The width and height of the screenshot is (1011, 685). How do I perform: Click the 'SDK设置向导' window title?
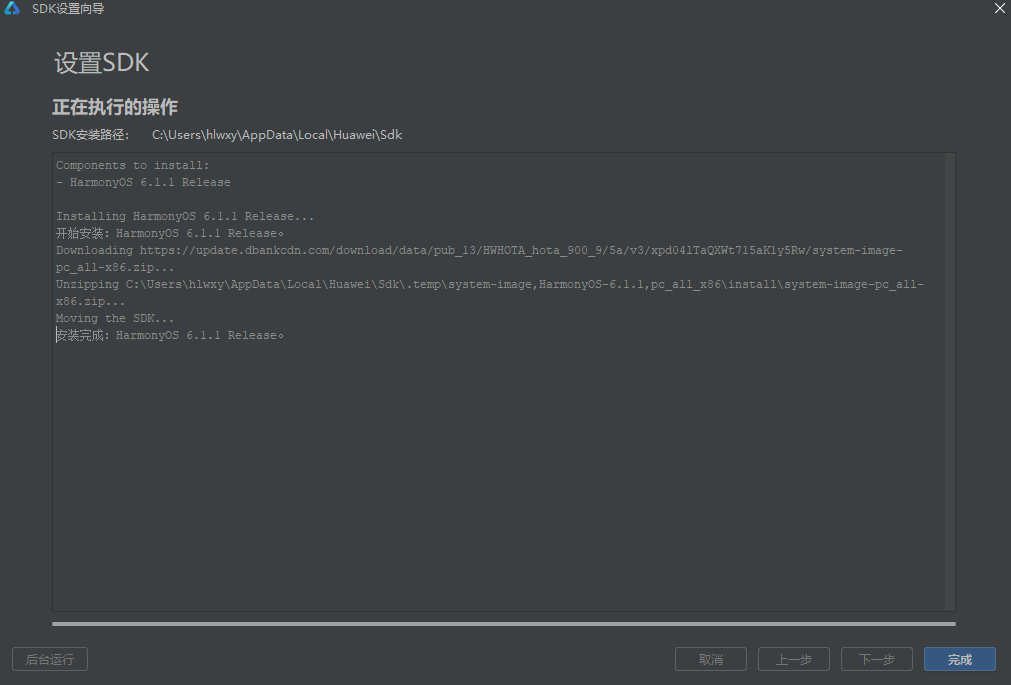[x=68, y=9]
